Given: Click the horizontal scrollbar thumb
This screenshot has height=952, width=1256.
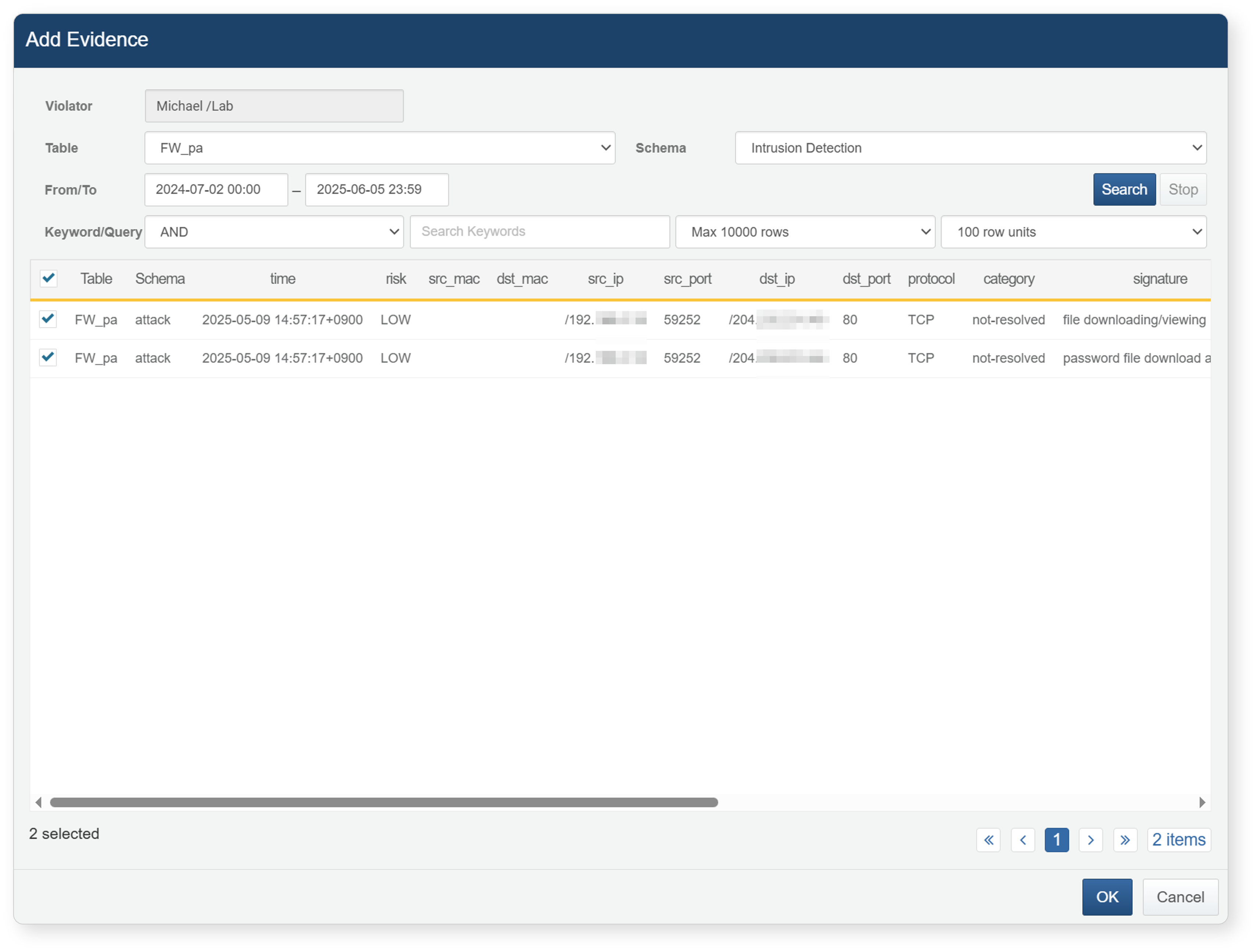Looking at the screenshot, I should coord(384,802).
